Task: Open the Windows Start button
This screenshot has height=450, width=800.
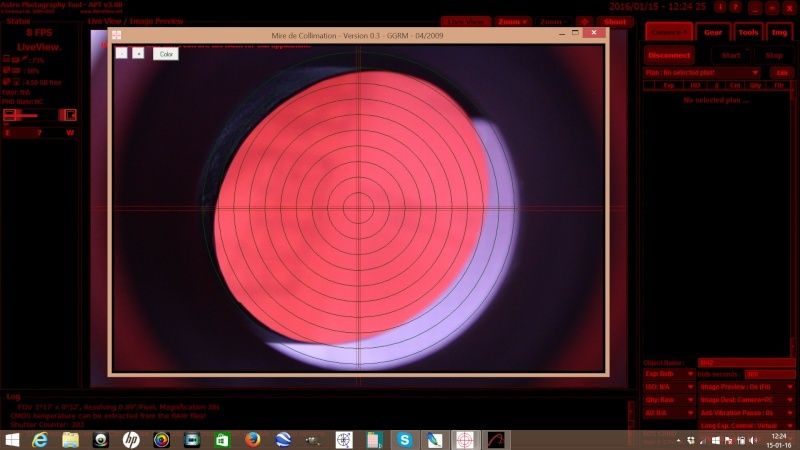Action: (12, 440)
